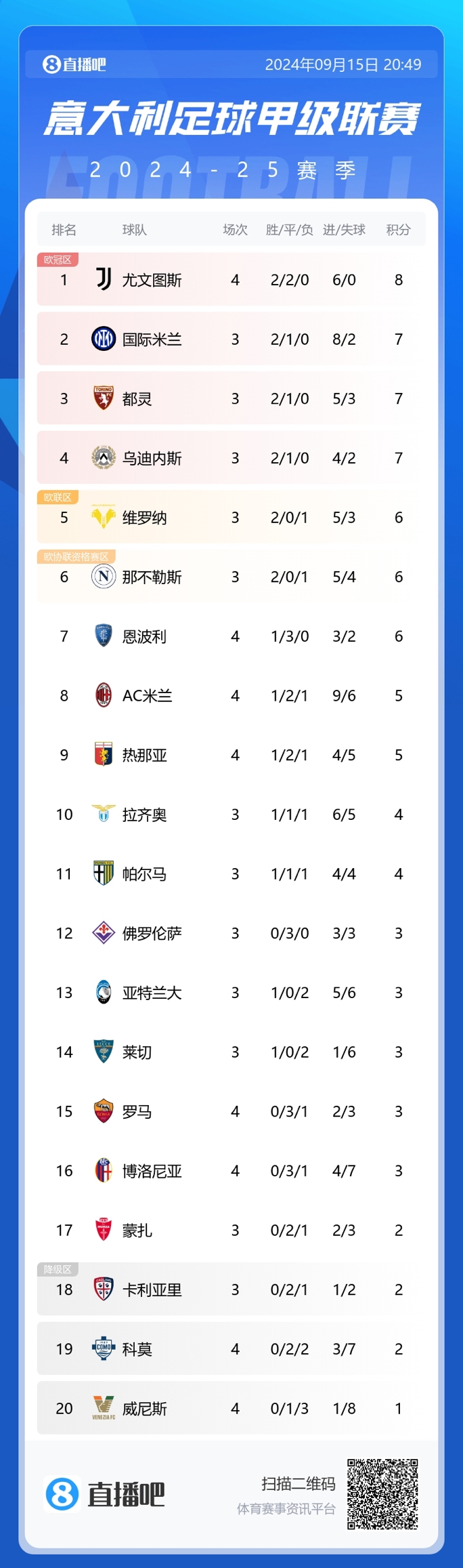This screenshot has width=463, height=1568.
Task: Click the 欧协联资格赛区 label
Action: click(x=76, y=556)
